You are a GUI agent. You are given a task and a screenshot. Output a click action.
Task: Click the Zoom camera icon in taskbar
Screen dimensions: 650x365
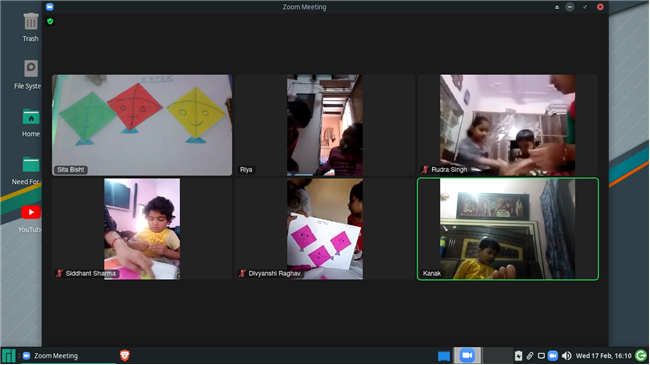[467, 355]
